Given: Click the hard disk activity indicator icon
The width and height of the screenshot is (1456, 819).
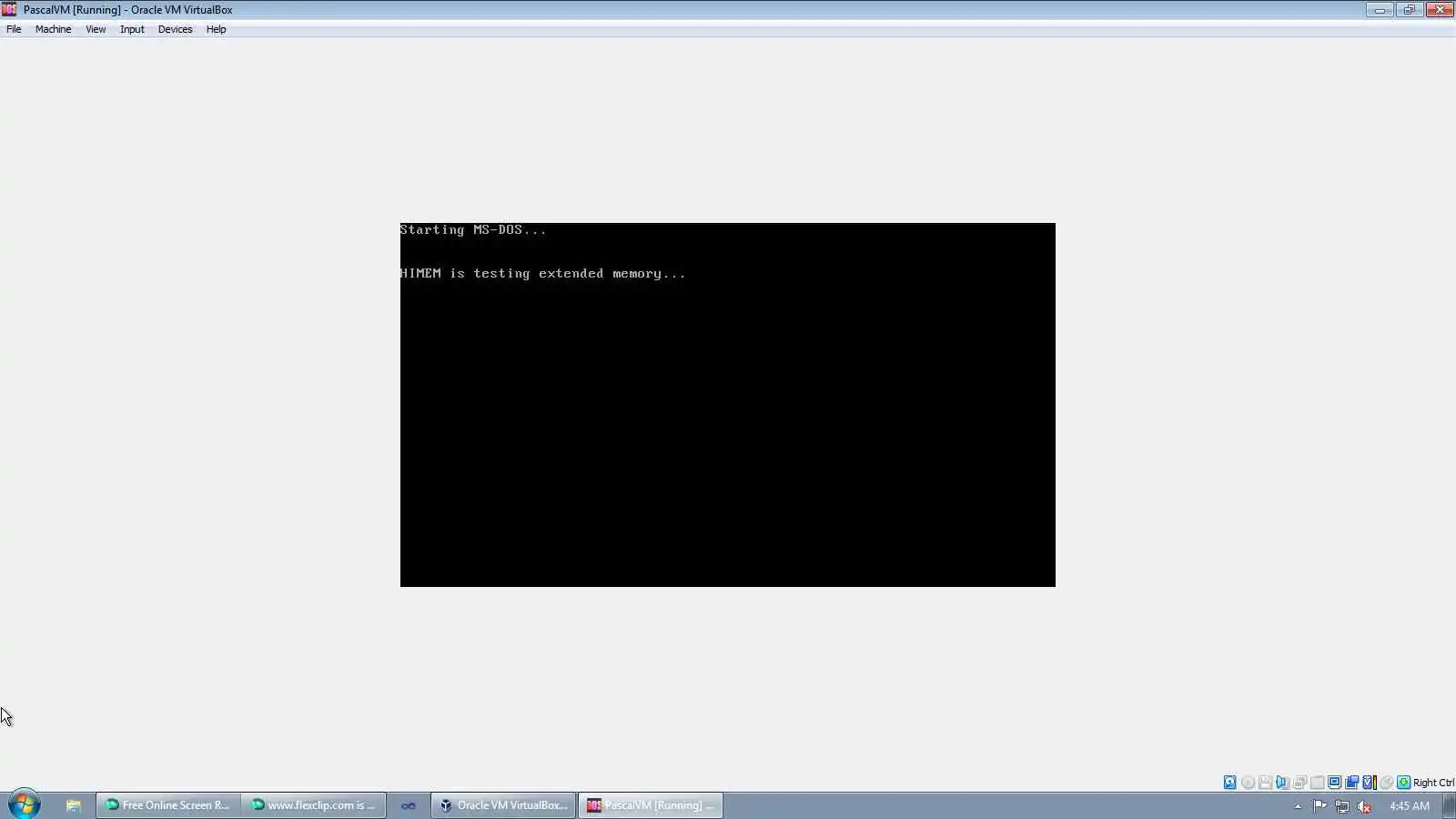Looking at the screenshot, I should point(1229,783).
